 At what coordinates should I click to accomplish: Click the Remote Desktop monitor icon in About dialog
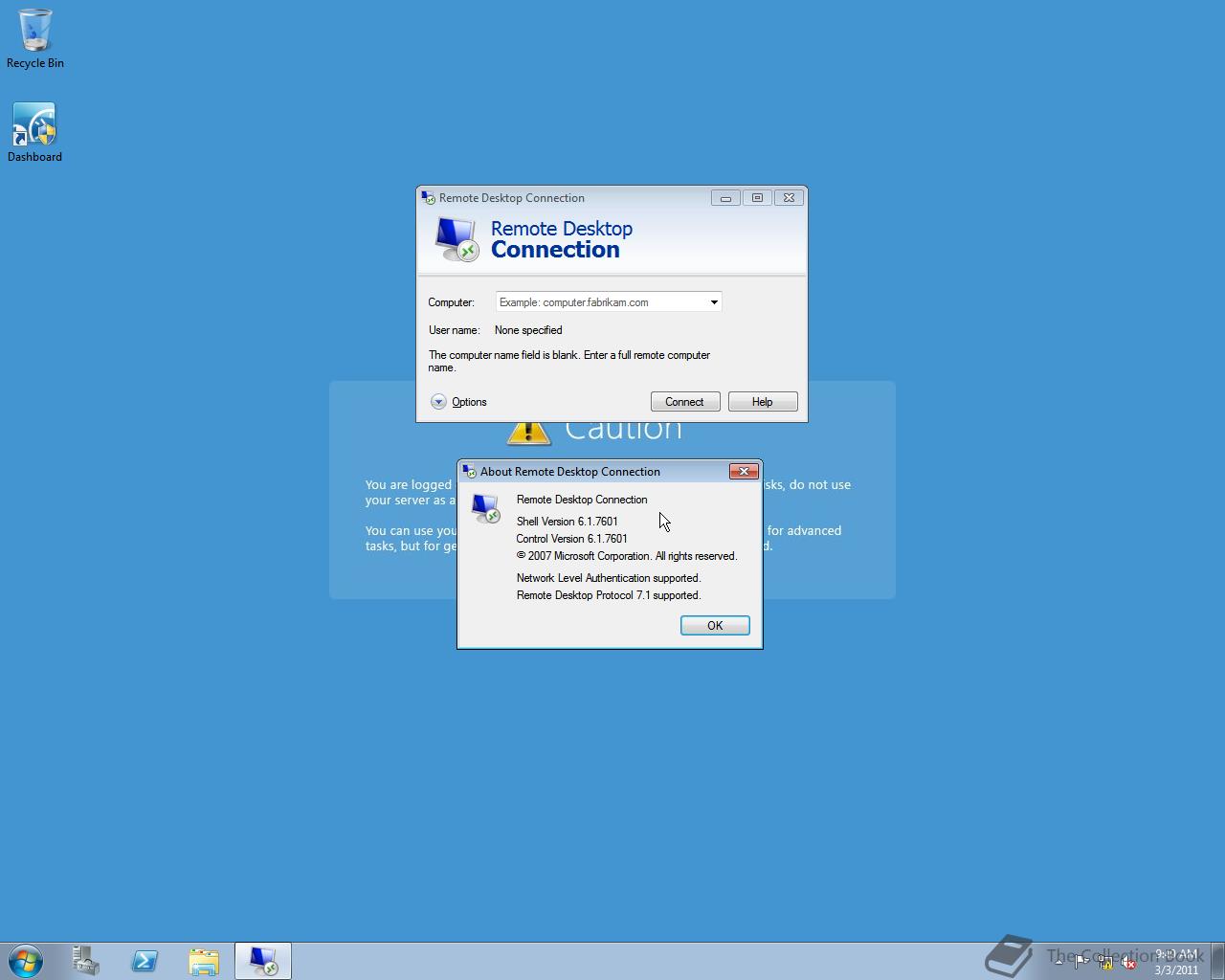click(x=486, y=508)
